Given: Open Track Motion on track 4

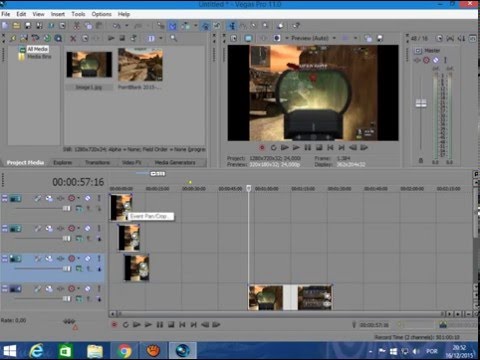Looking at the screenshot, I should pyautogui.click(x=49, y=289).
